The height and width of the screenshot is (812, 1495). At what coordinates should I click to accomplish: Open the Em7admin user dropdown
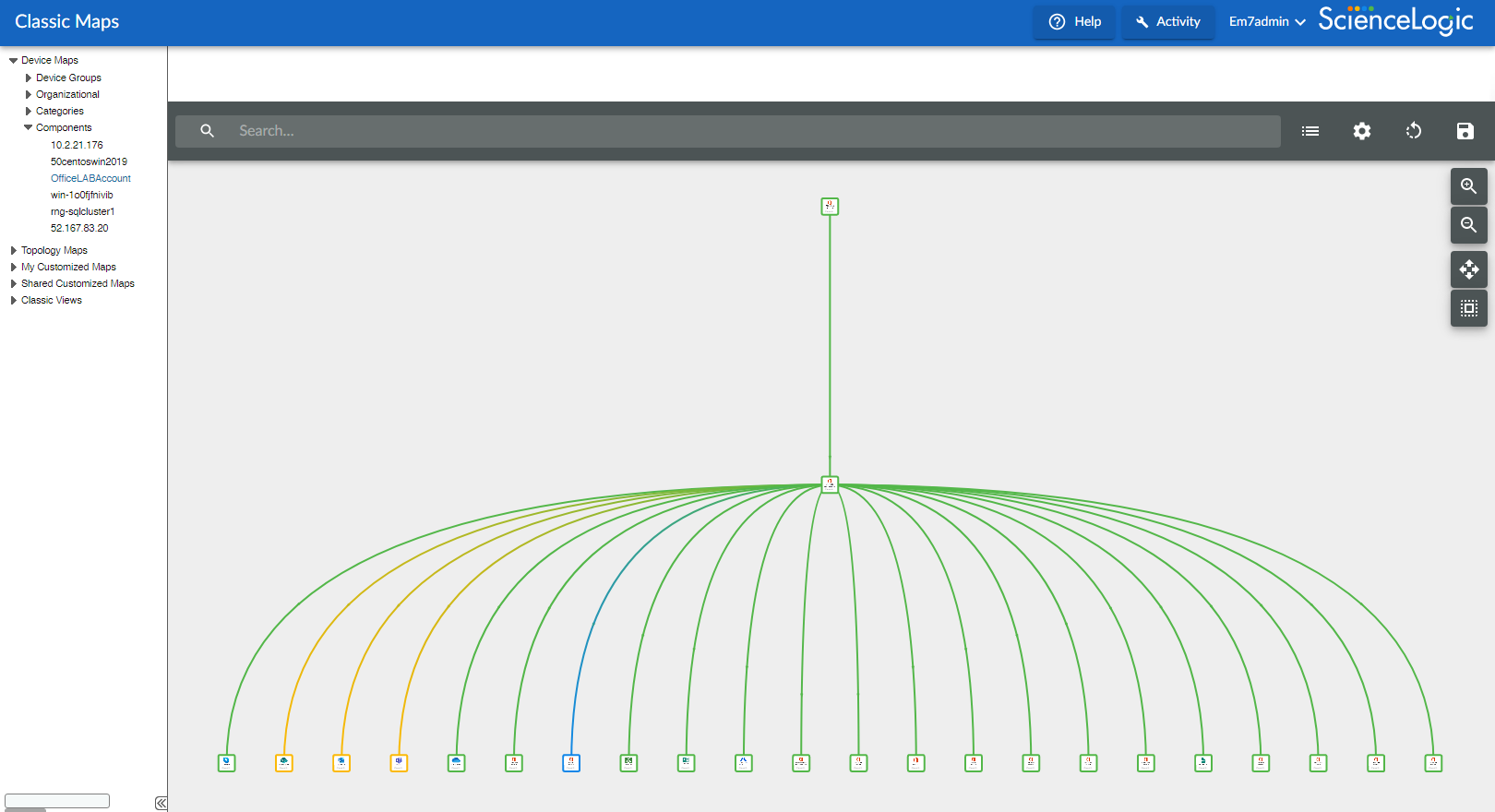tap(1267, 21)
